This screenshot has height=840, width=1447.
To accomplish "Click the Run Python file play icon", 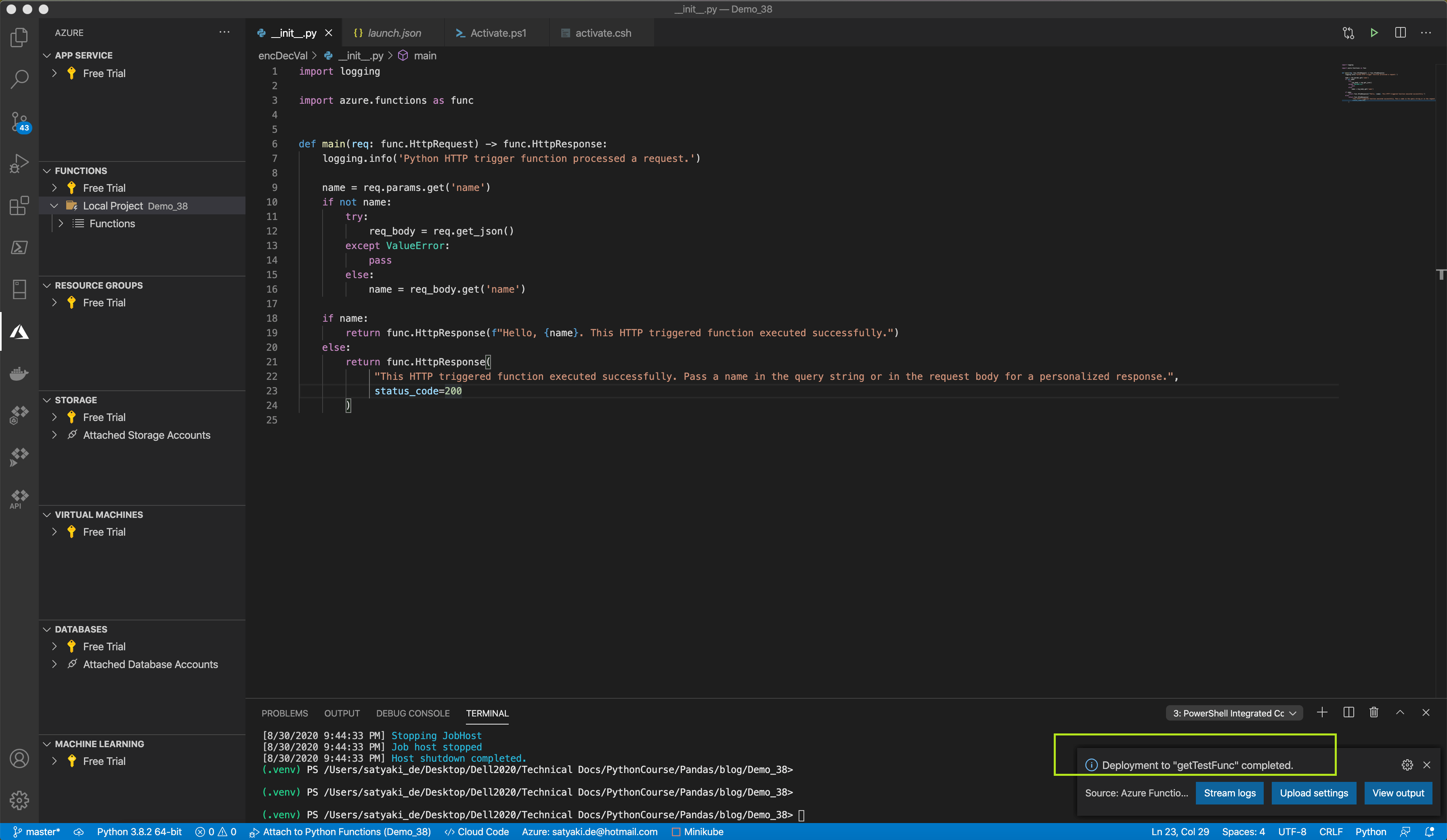I will coord(1374,33).
